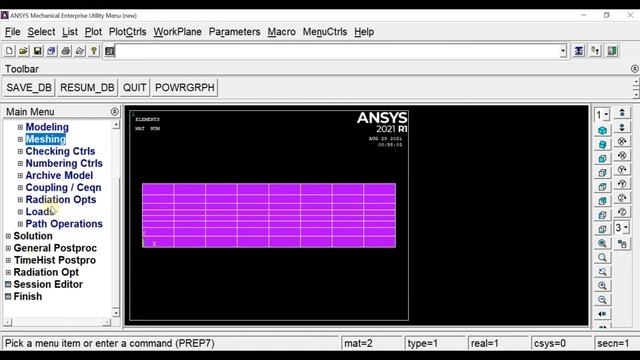Rotate model about -X axis
The image size is (640, 360).
(x=622, y=156)
